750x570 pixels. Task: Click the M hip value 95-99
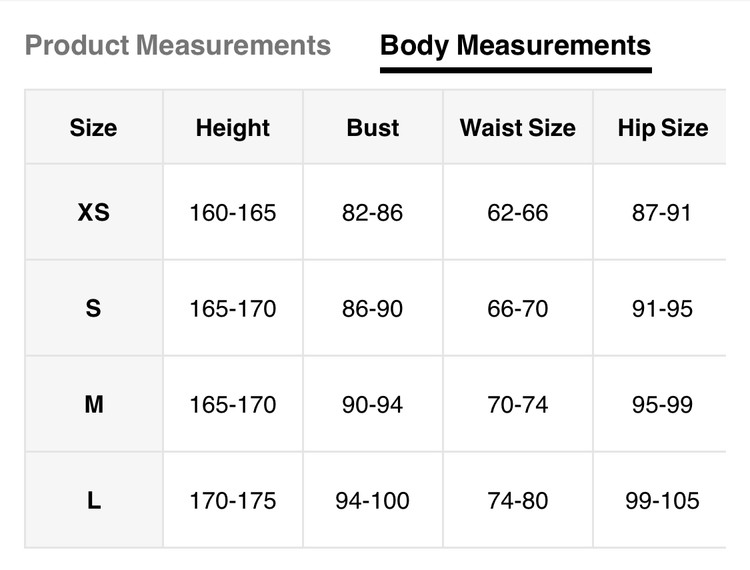click(662, 405)
